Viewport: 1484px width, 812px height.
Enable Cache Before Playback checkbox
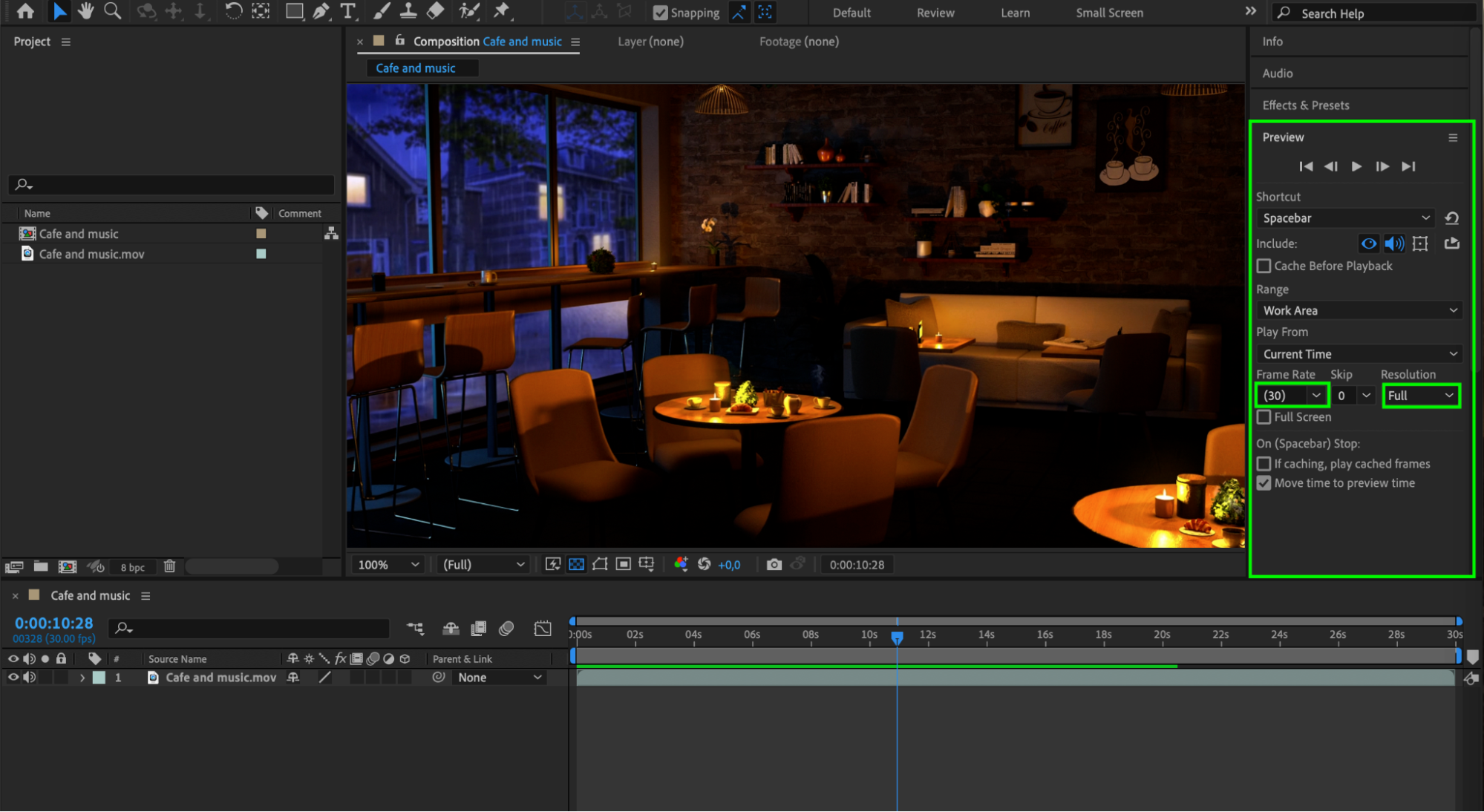click(1264, 266)
